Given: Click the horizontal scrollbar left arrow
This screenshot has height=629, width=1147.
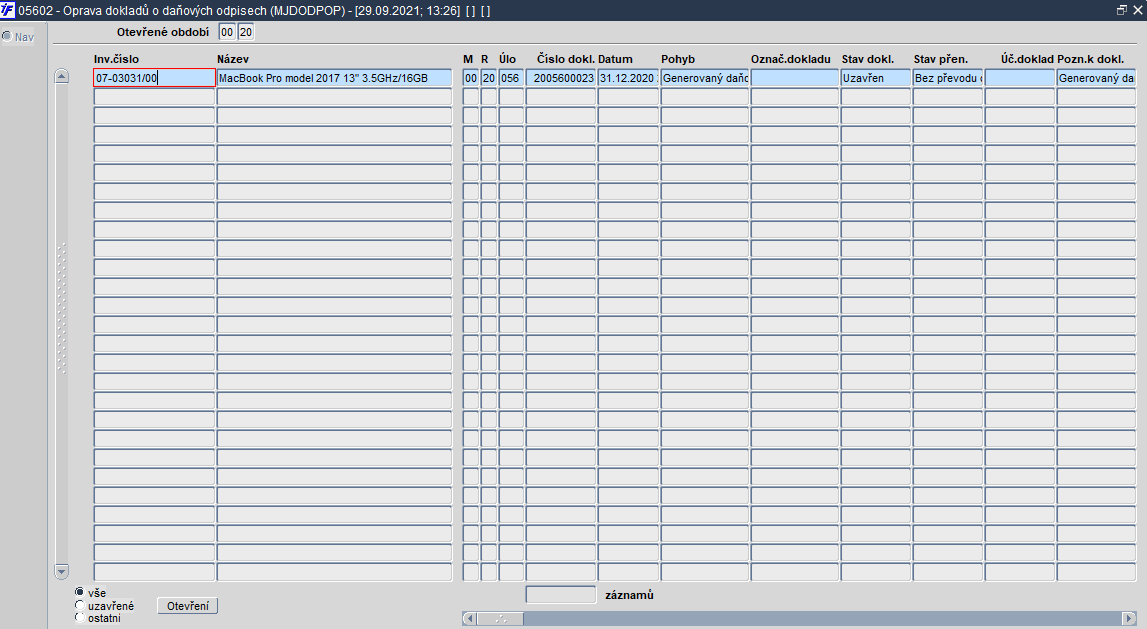Looking at the screenshot, I should tap(470, 619).
